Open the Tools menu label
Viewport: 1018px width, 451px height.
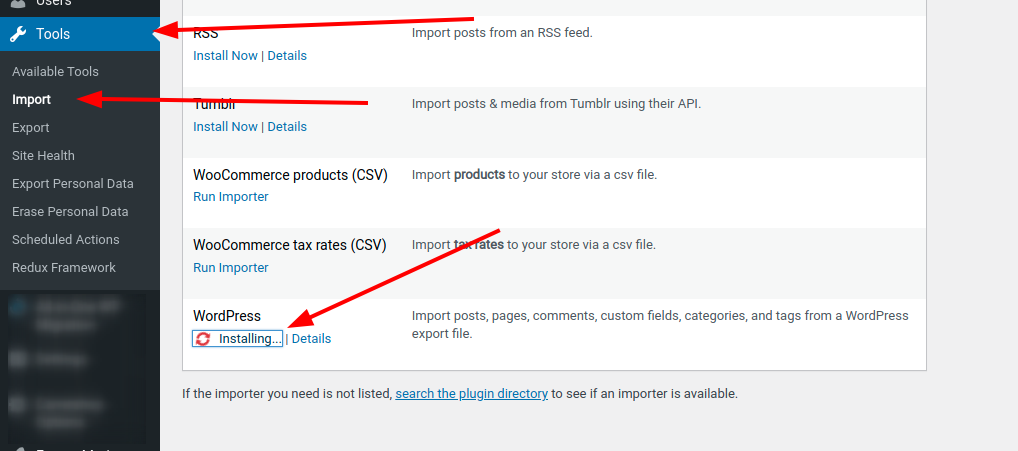[x=53, y=34]
